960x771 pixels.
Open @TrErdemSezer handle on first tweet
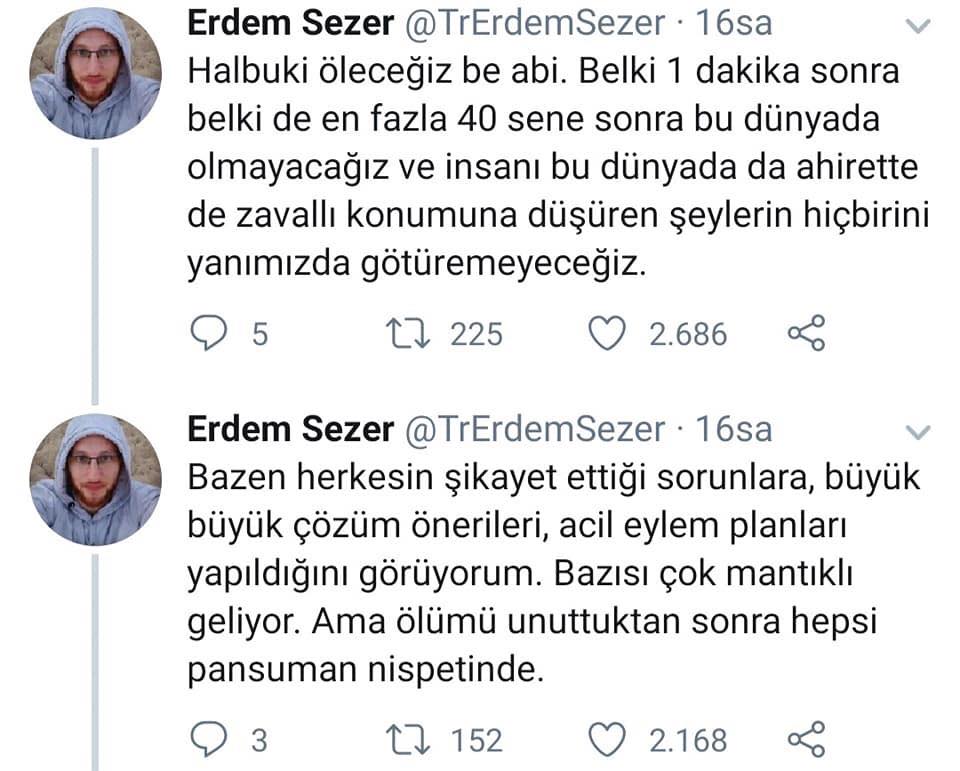point(534,23)
